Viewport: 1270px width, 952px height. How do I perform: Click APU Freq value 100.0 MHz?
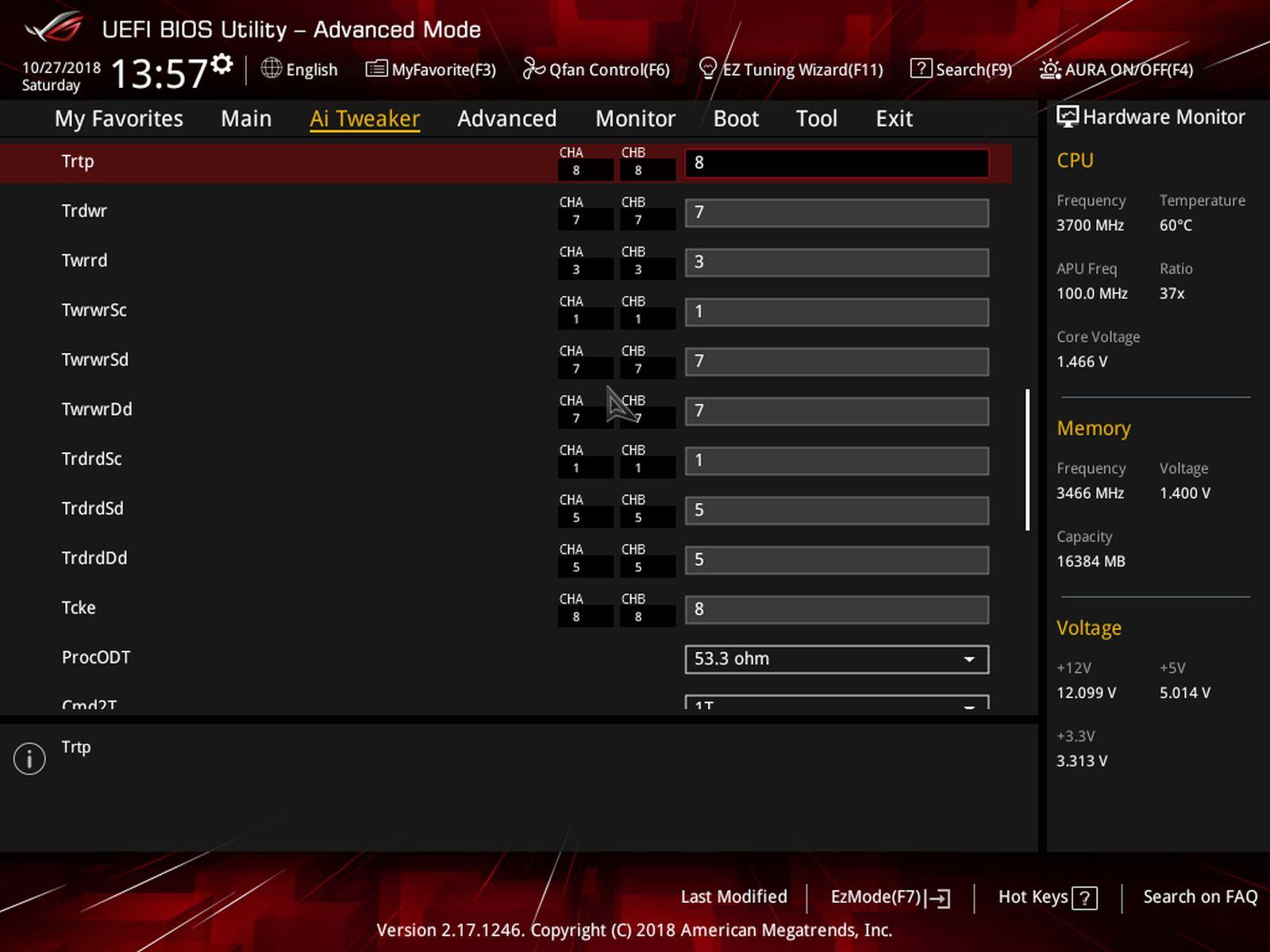(x=1092, y=294)
